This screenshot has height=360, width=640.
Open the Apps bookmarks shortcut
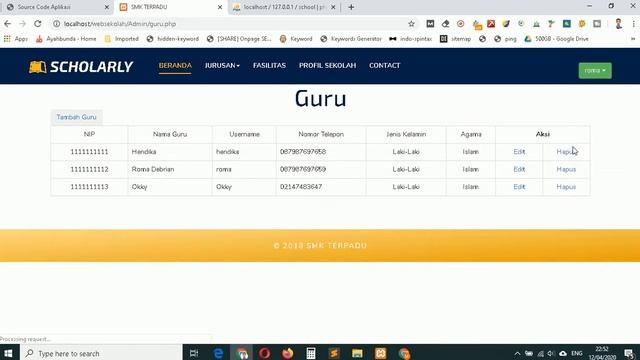16,39
